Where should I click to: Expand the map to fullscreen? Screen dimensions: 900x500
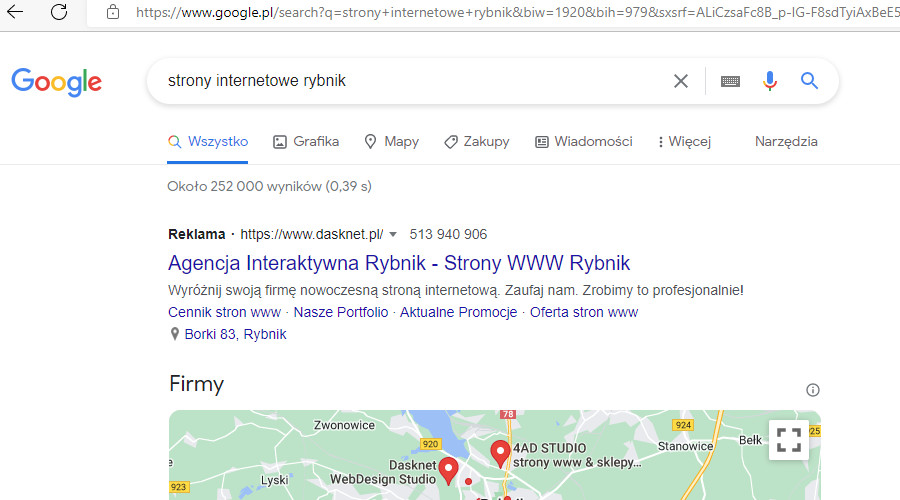pyautogui.click(x=789, y=440)
